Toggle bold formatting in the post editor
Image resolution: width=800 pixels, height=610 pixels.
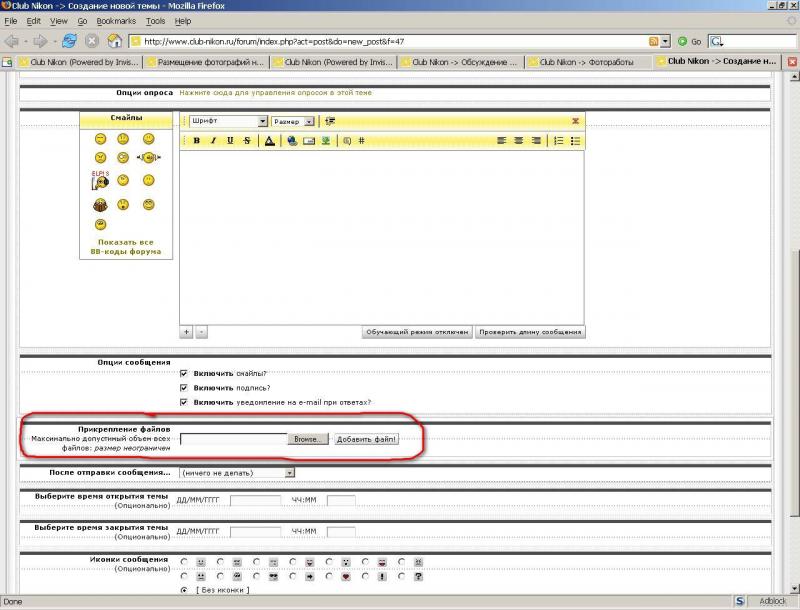[x=196, y=141]
